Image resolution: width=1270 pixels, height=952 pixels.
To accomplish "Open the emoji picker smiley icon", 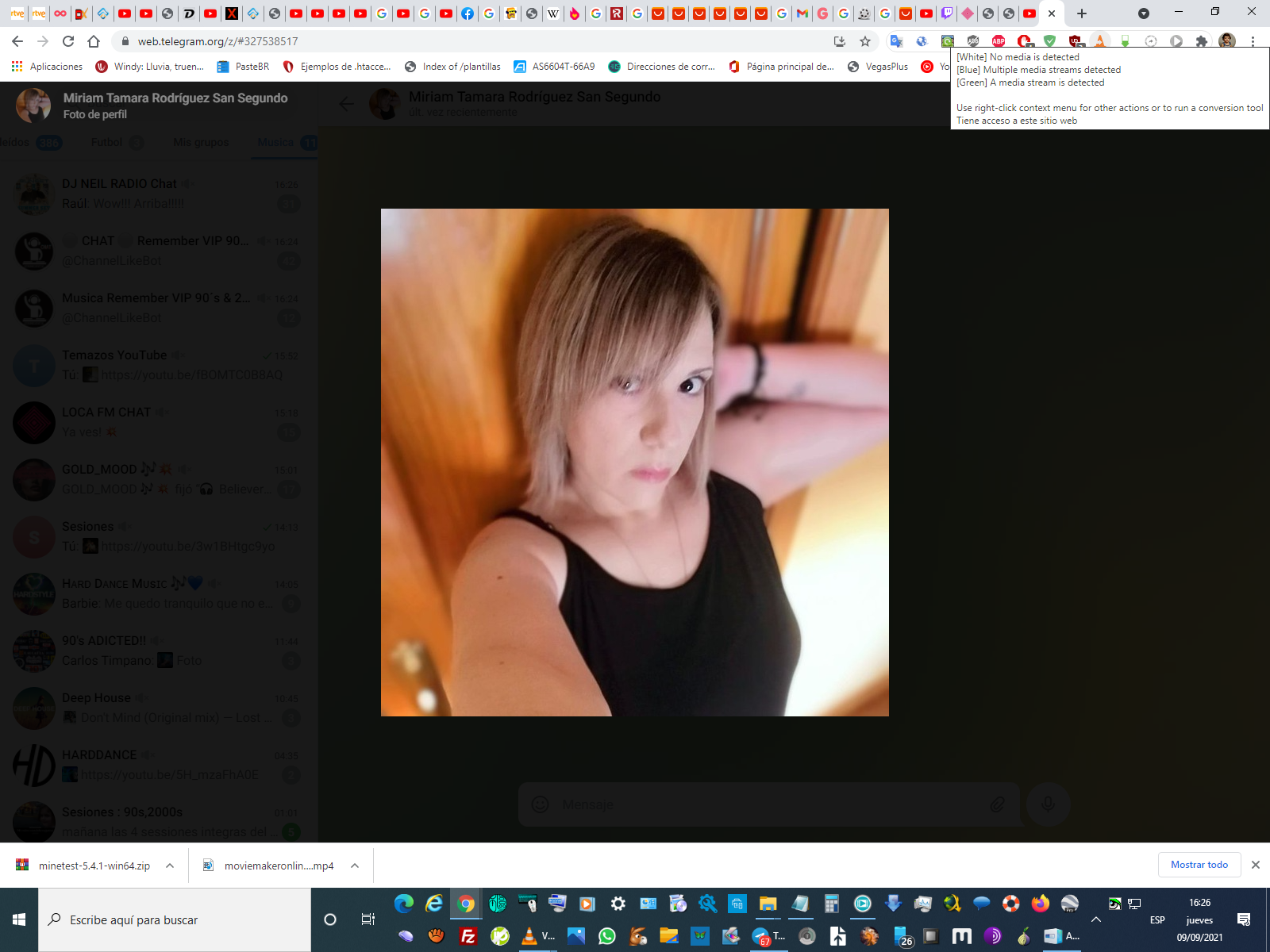I will pos(541,804).
